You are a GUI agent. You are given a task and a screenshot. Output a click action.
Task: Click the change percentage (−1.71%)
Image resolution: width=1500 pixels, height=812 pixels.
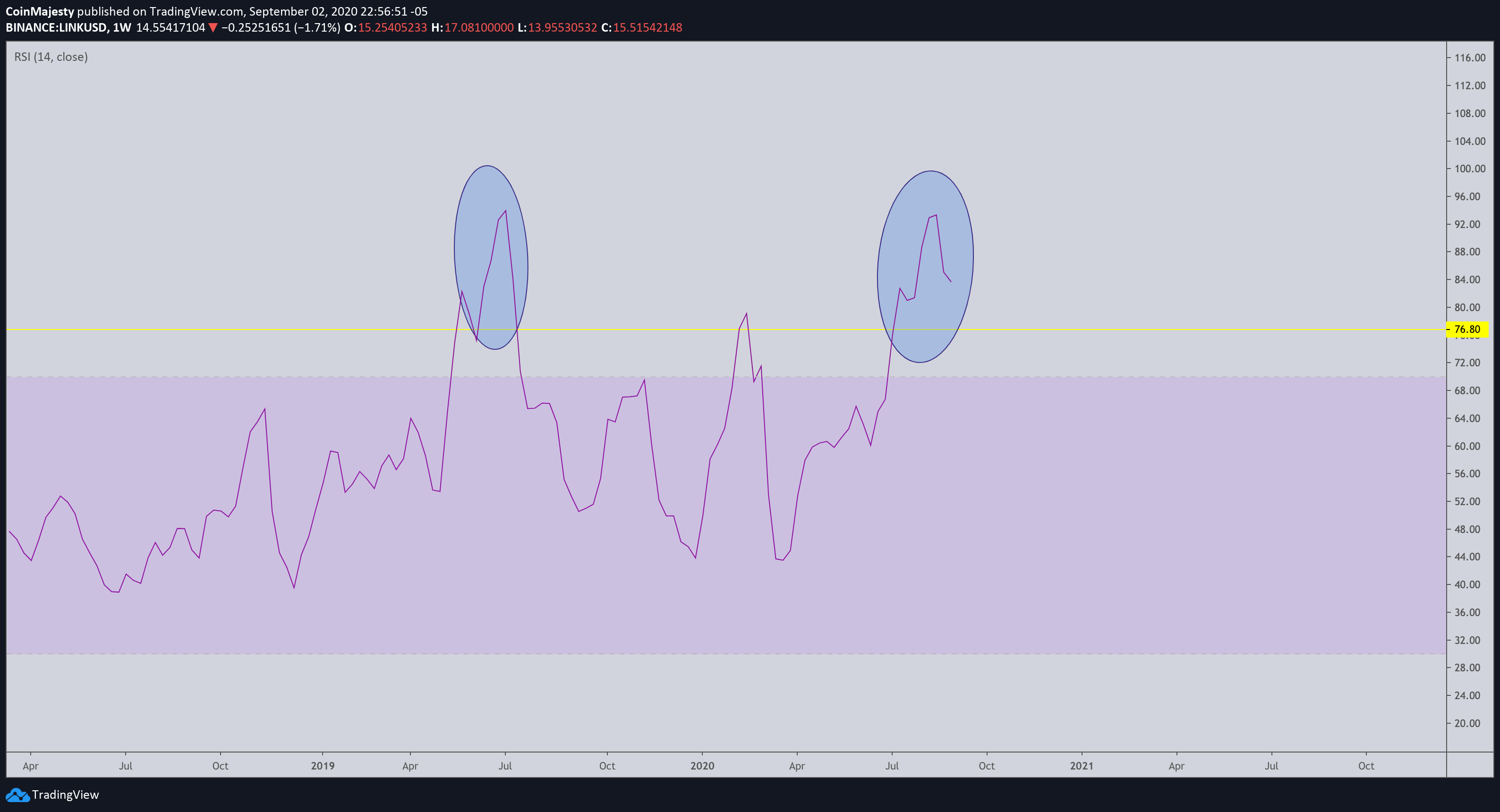[x=317, y=27]
